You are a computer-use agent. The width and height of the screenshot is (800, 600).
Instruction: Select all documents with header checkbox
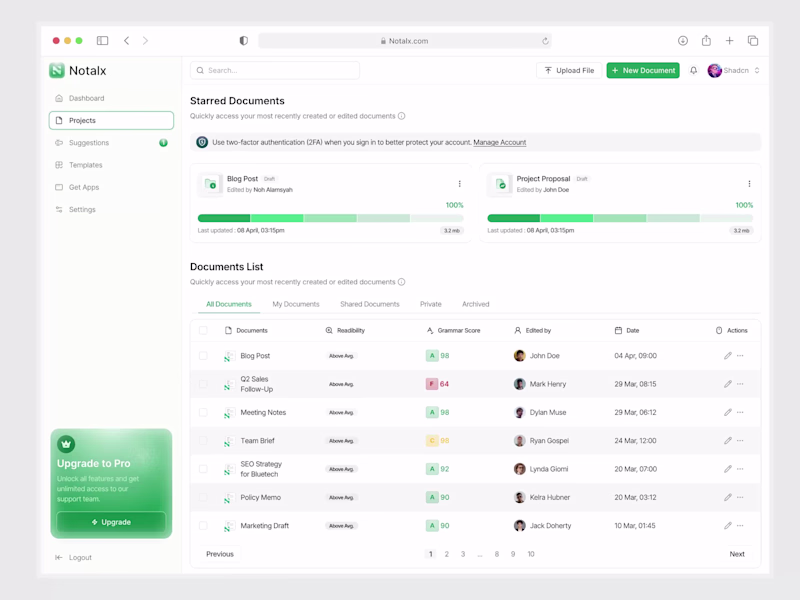(x=203, y=330)
